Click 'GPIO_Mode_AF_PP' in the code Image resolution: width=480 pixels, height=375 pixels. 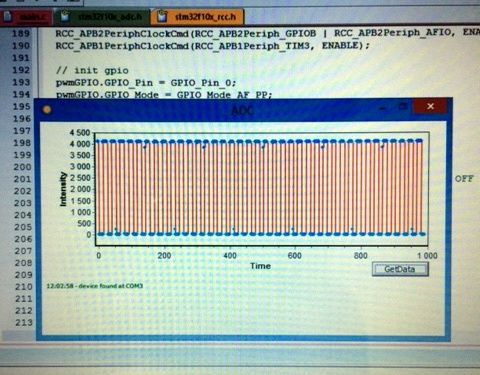222,95
